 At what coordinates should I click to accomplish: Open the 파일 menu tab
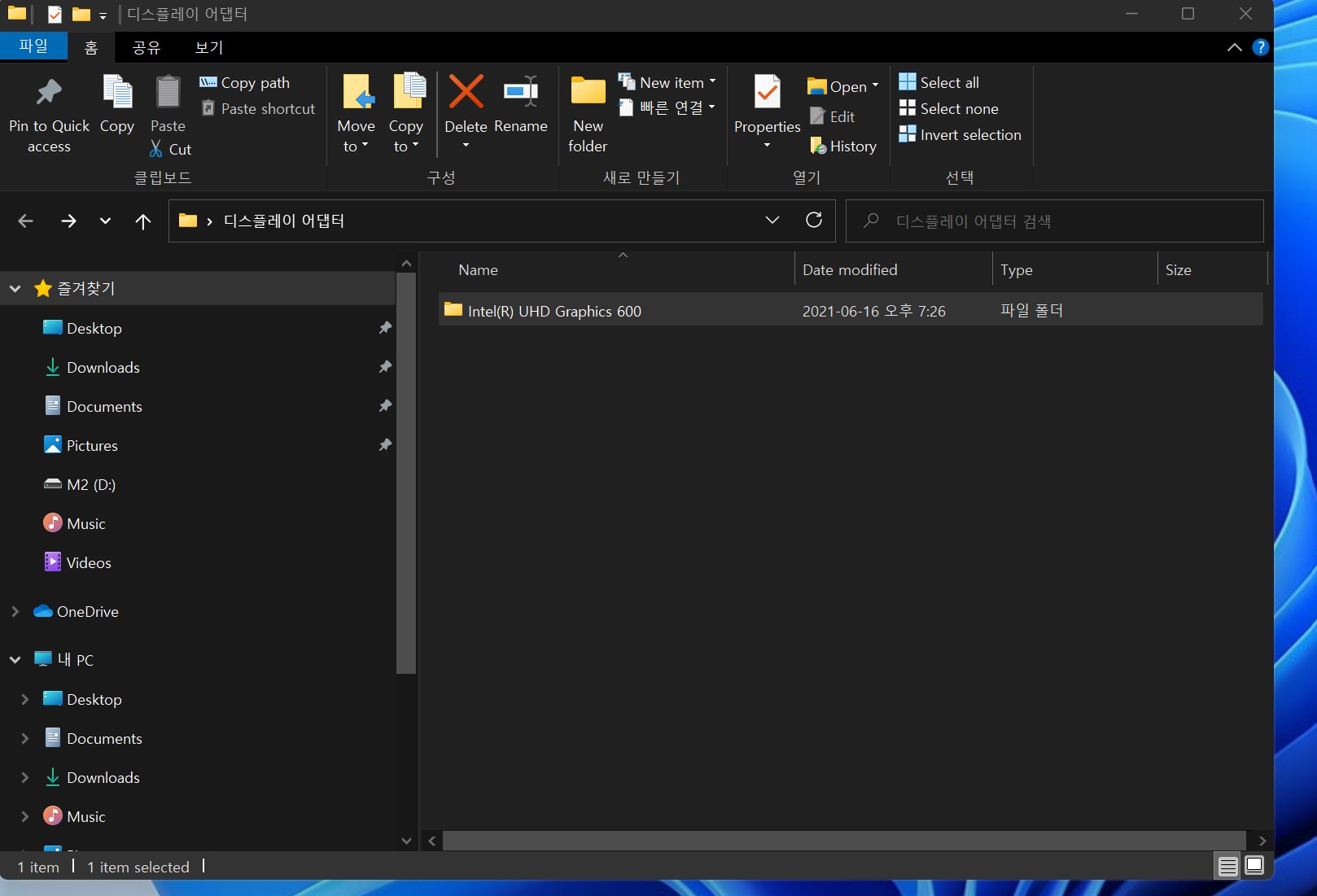33,46
